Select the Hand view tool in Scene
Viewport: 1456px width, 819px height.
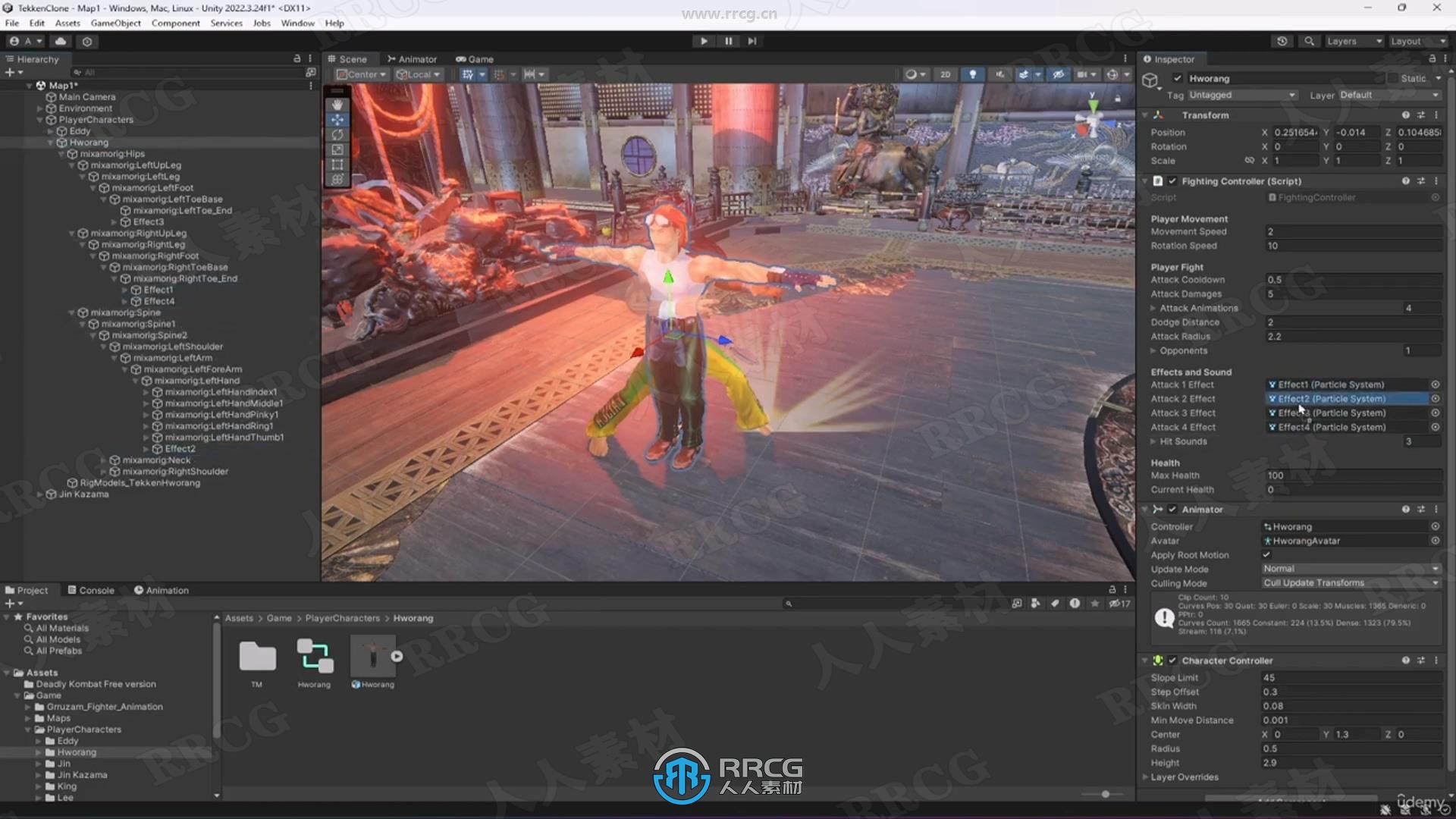(x=337, y=105)
